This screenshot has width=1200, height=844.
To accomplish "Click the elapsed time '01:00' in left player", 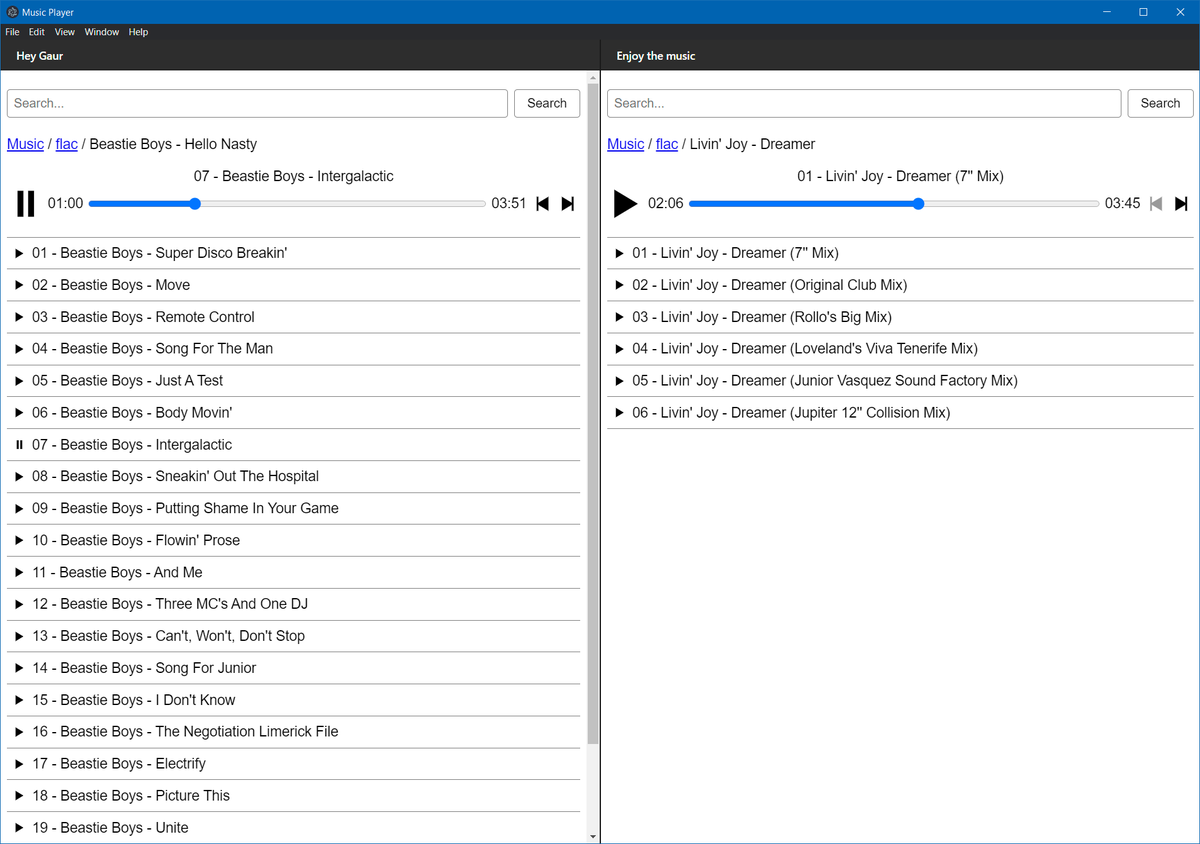I will pos(65,204).
